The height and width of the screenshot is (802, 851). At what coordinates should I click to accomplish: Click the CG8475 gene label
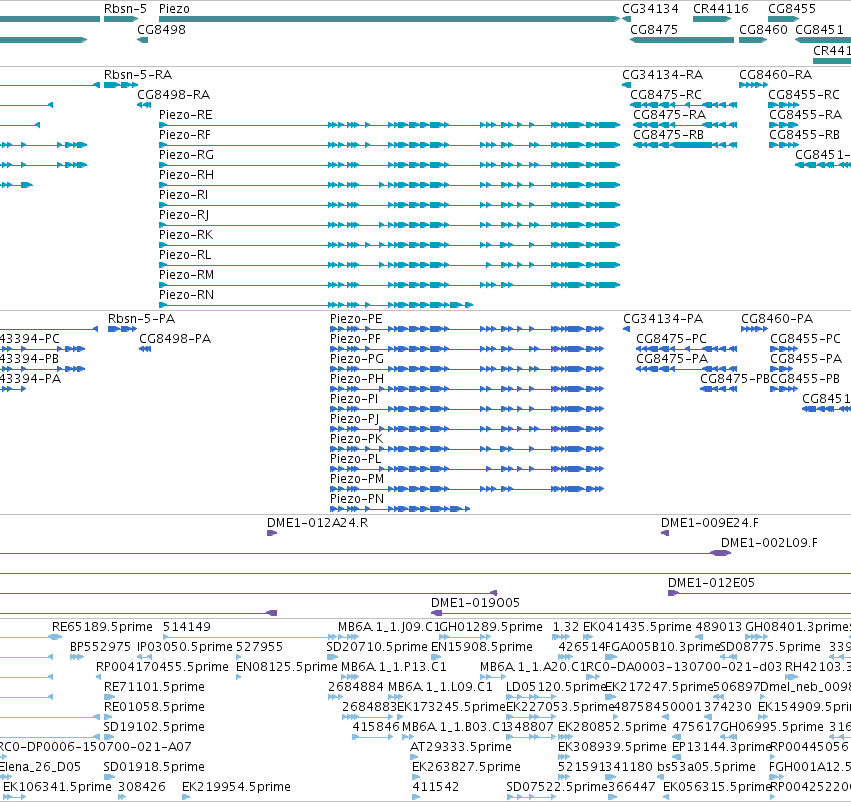(x=653, y=29)
